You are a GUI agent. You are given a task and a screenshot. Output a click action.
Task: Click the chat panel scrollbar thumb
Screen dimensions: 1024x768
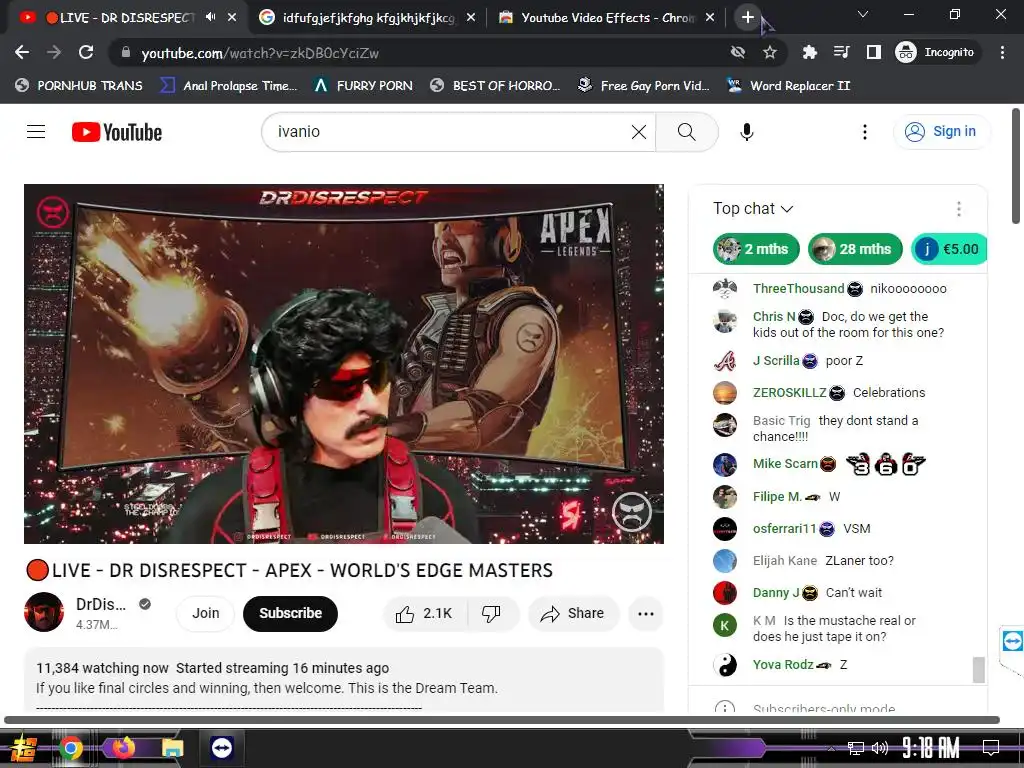[978, 669]
